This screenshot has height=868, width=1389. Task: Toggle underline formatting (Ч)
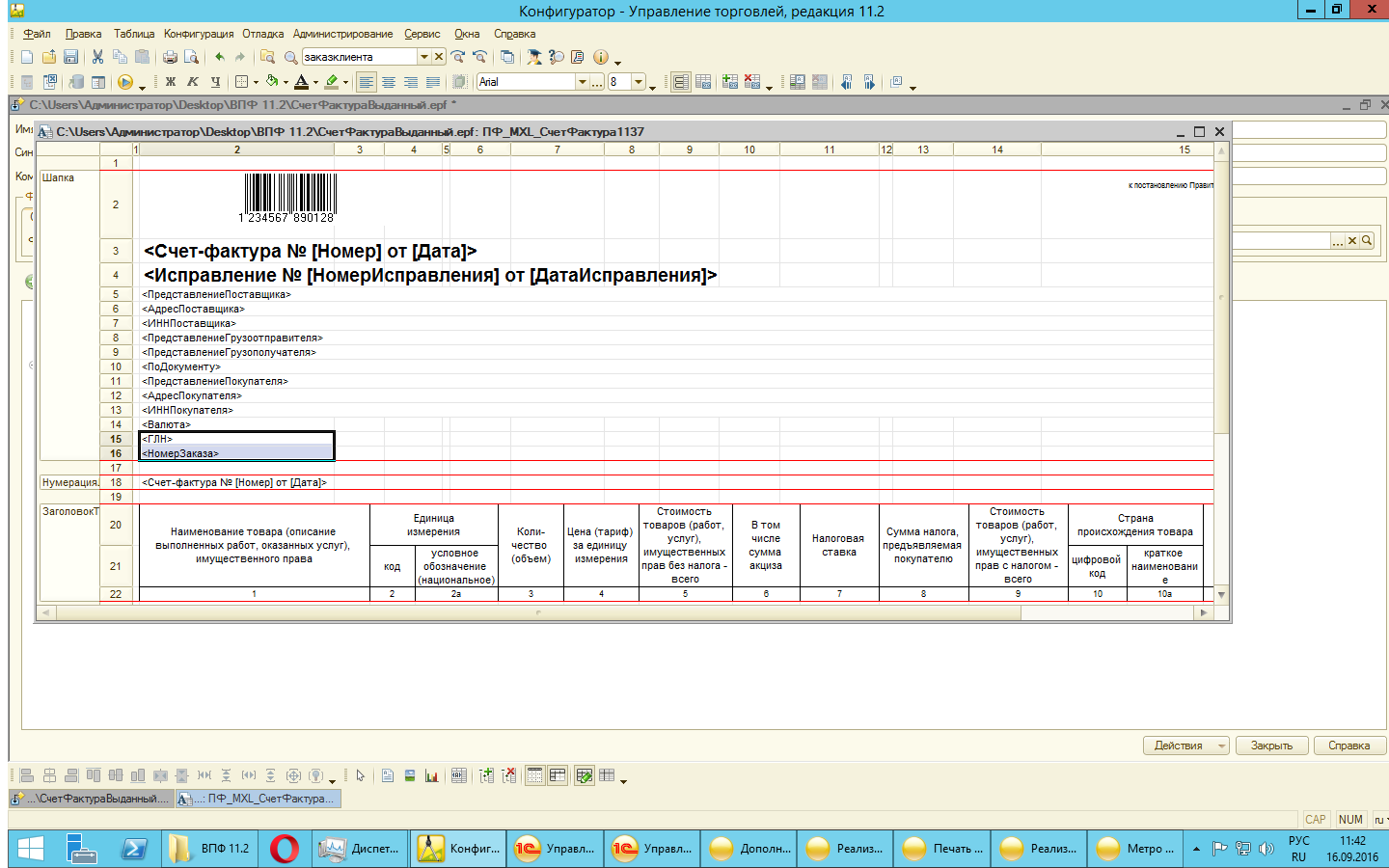[215, 82]
